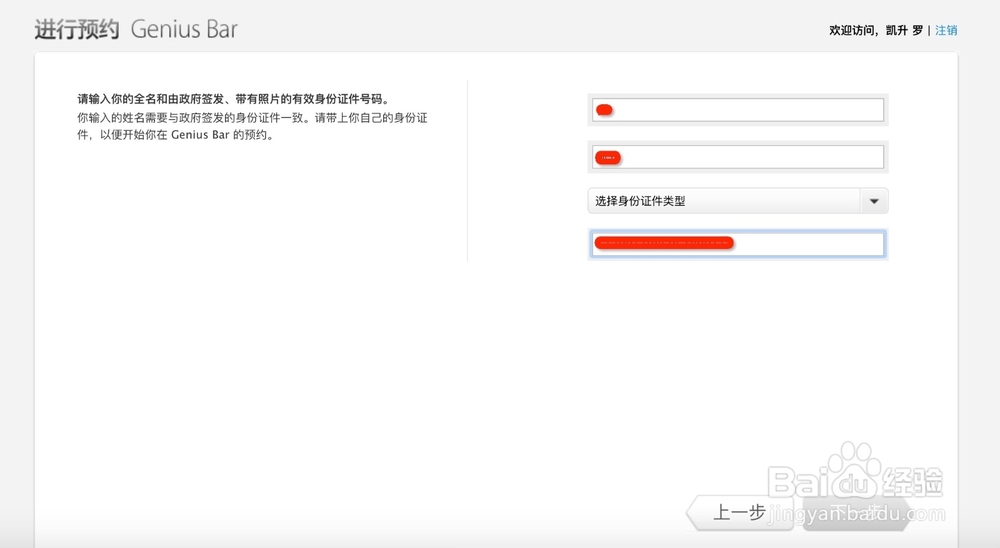Viewport: 1000px width, 548px height.
Task: Open the 选择身份证件类型 dropdown
Action: [737, 201]
